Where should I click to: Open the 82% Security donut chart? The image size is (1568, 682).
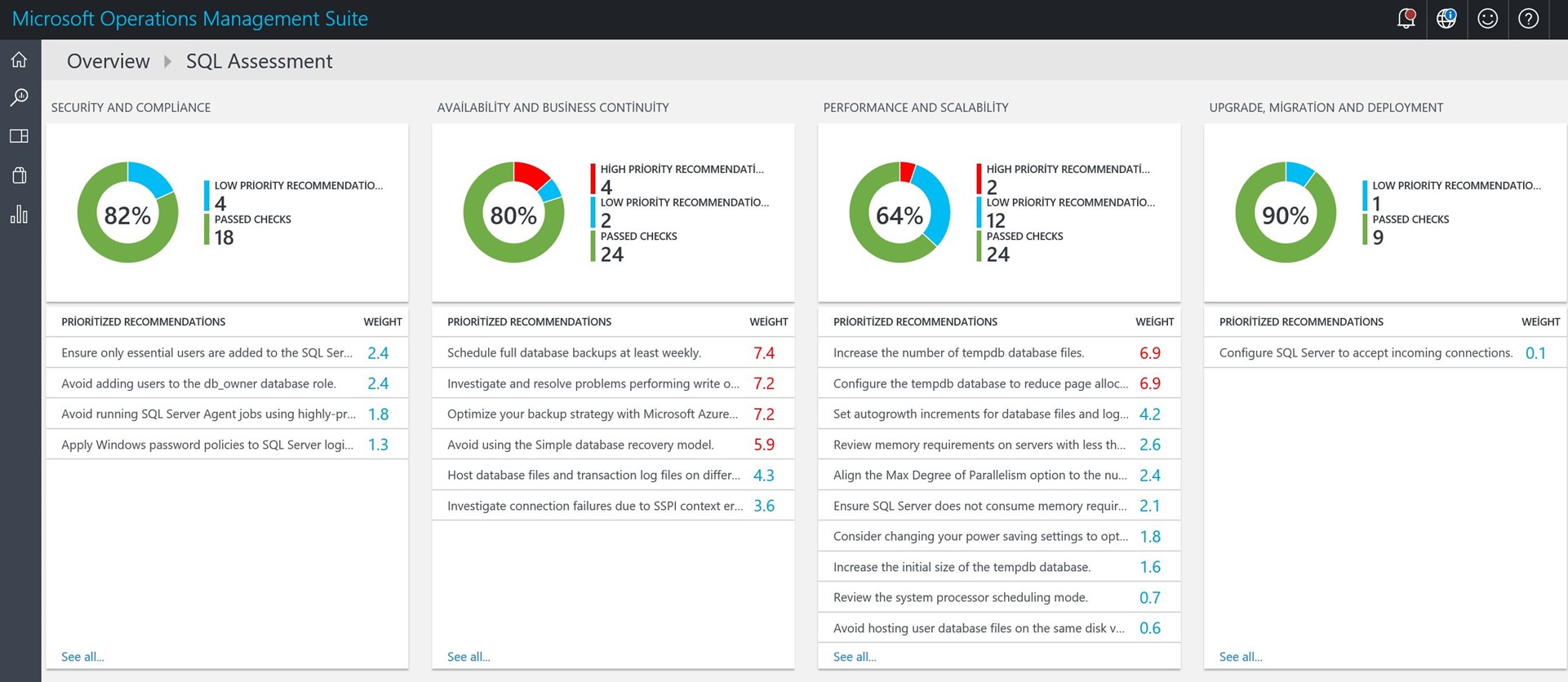click(x=127, y=212)
